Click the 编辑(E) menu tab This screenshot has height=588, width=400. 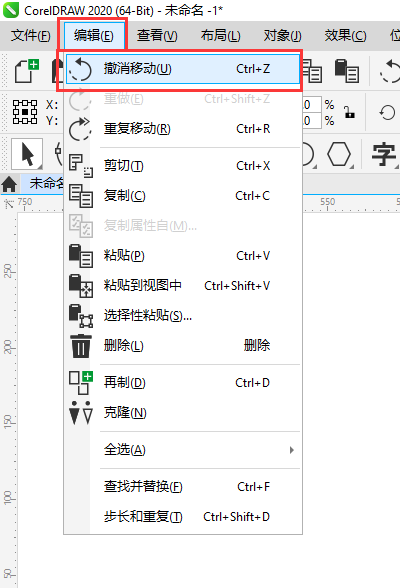[x=94, y=36]
